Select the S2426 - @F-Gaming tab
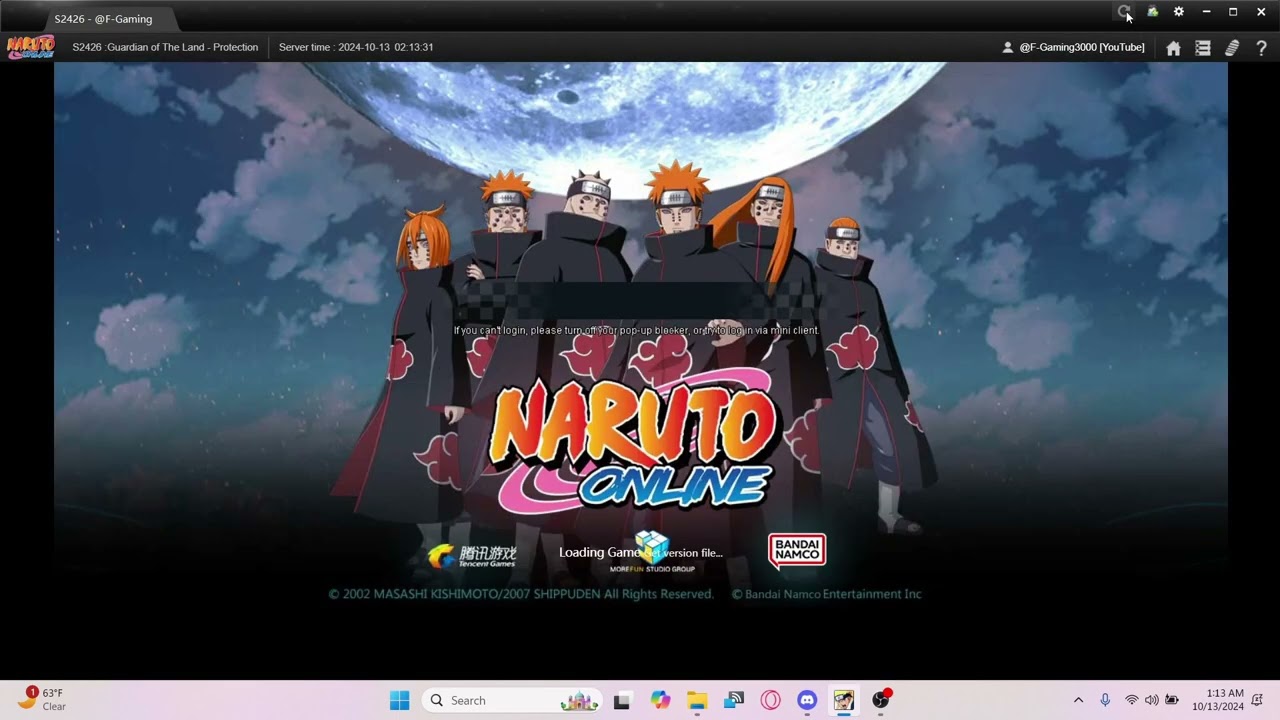1280x720 pixels. (x=103, y=19)
